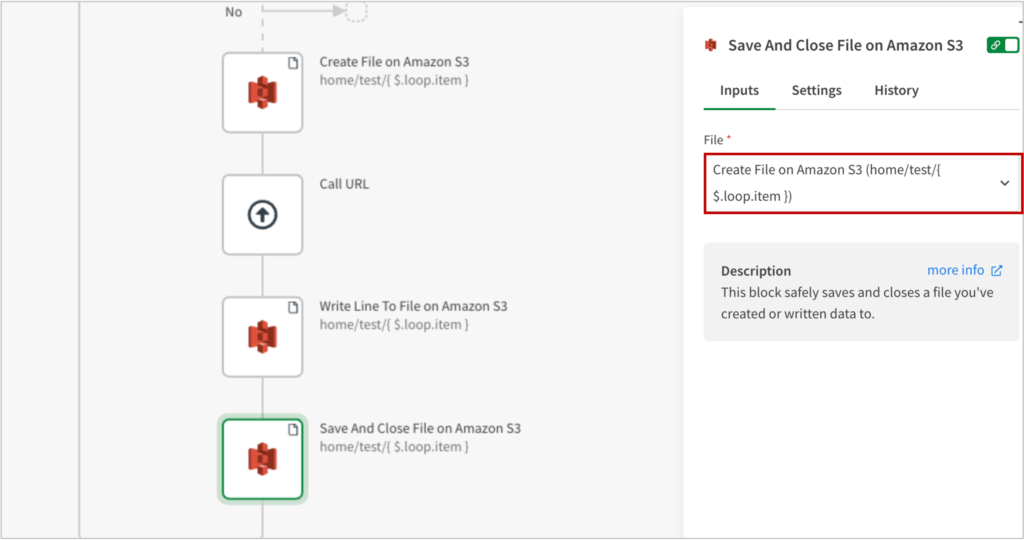Viewport: 1024px width, 540px height.
Task: Click the highlighted Save And Close File block
Action: (262, 458)
